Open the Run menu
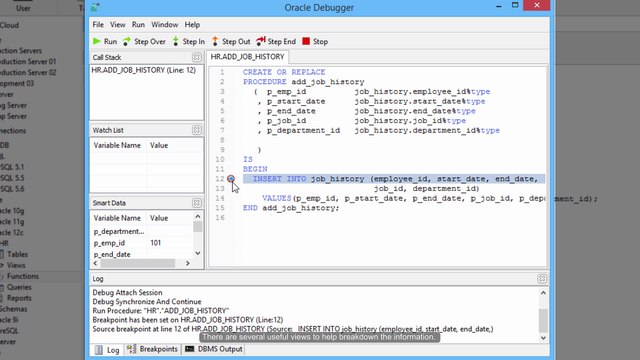Viewport: 640px width, 360px height. (138, 25)
